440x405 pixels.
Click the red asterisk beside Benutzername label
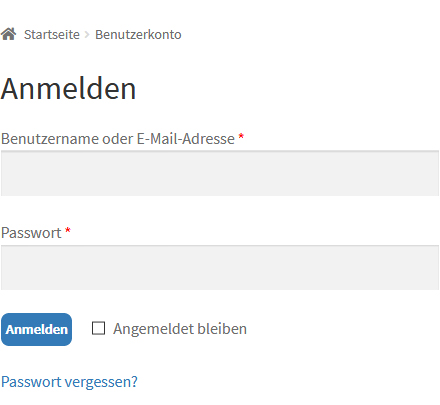[241, 137]
